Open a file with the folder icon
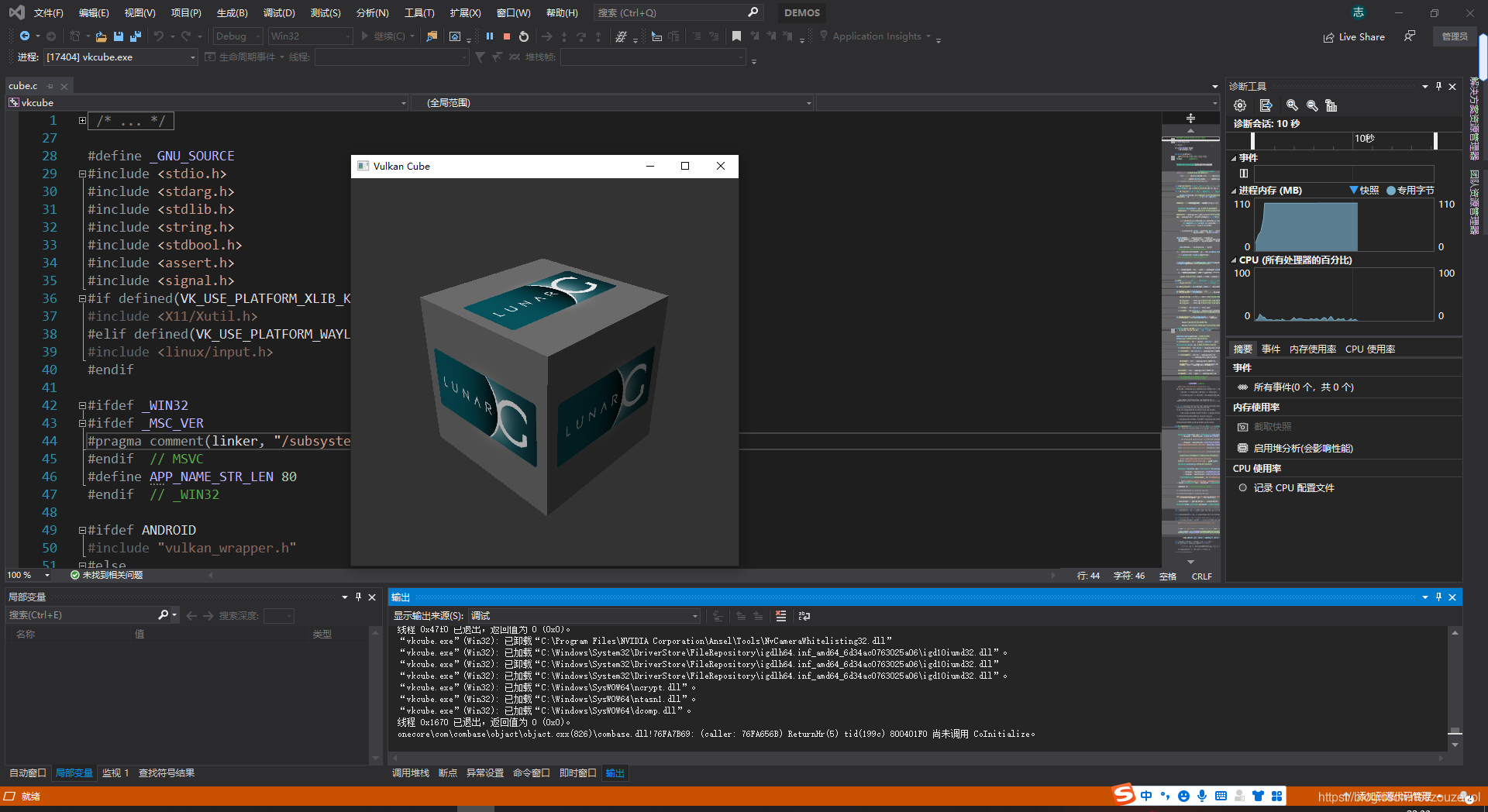 click(101, 36)
